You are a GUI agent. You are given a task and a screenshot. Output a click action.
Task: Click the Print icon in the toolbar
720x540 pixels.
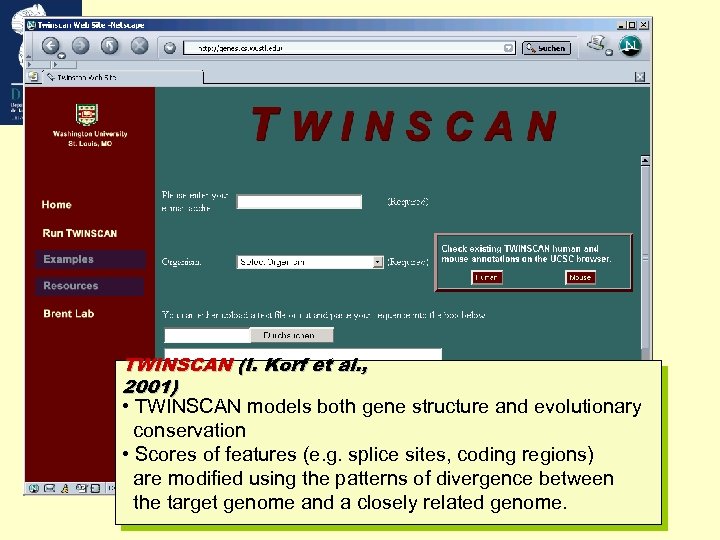tap(596, 44)
